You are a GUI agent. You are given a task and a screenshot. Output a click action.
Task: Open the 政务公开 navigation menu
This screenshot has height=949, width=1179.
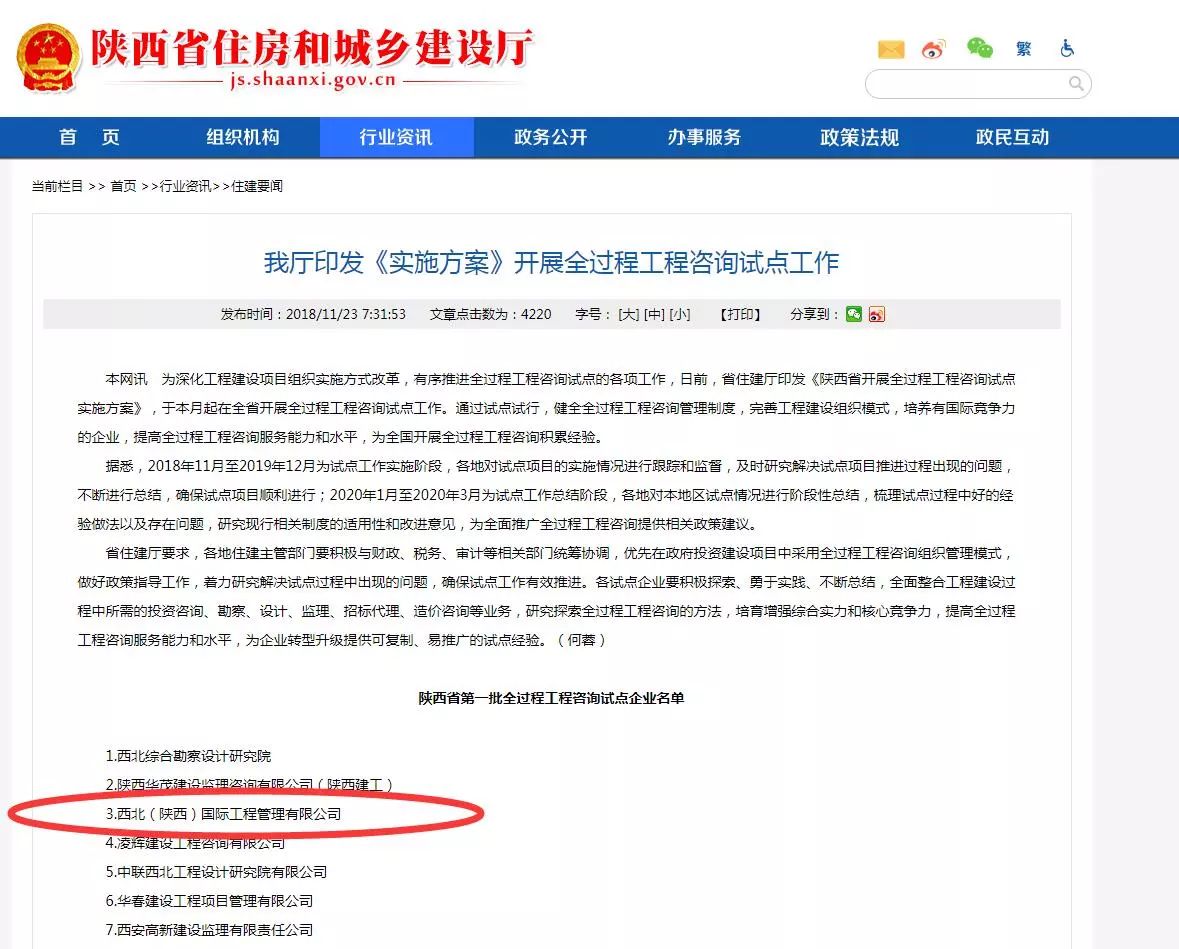tap(550, 138)
